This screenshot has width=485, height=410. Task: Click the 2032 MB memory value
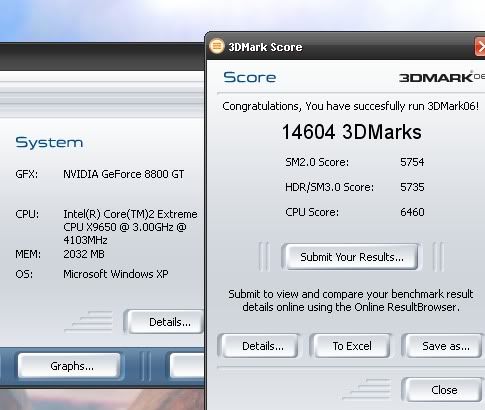[84, 254]
